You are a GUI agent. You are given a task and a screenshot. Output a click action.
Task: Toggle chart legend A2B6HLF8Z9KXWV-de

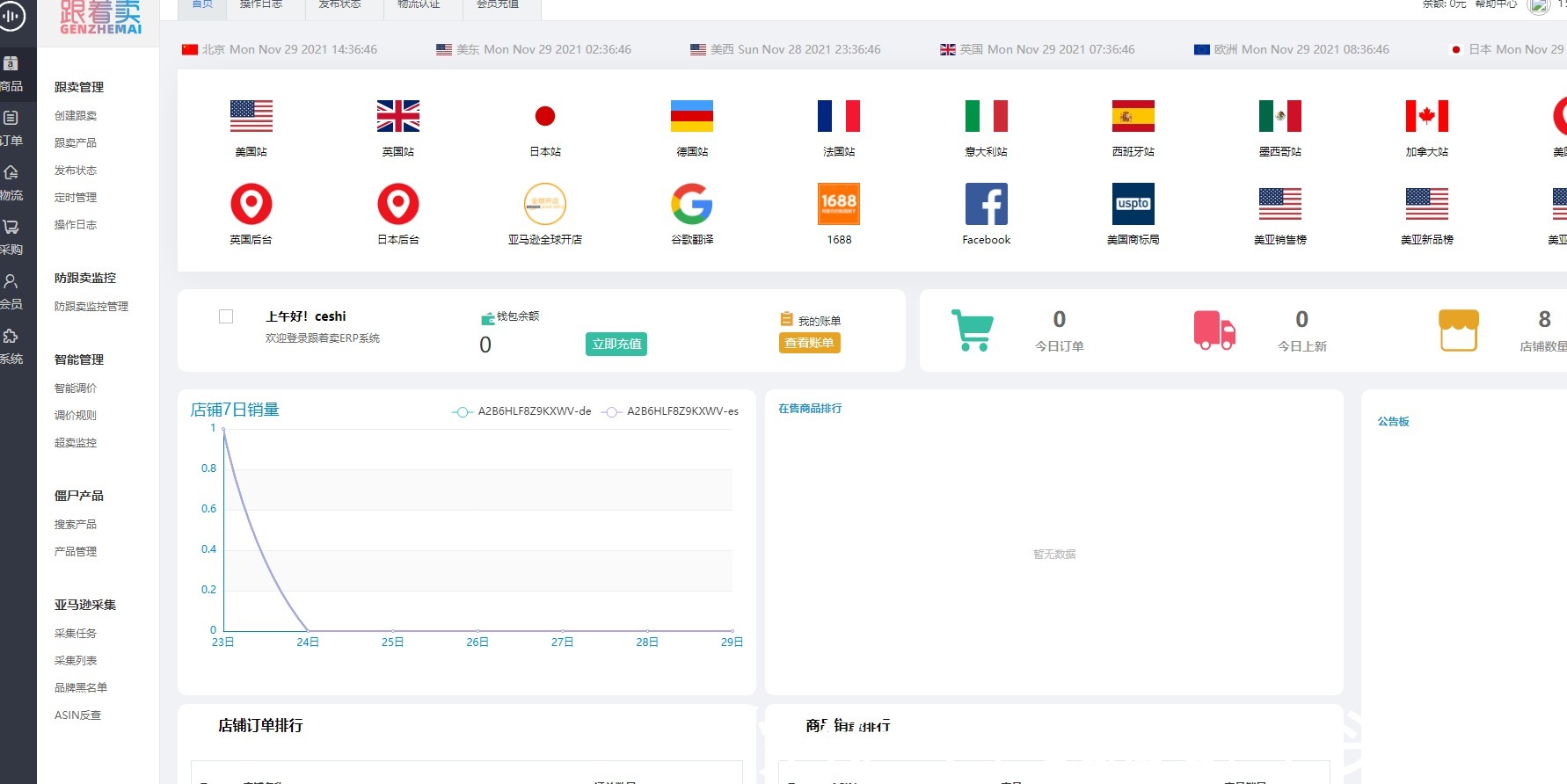(521, 411)
